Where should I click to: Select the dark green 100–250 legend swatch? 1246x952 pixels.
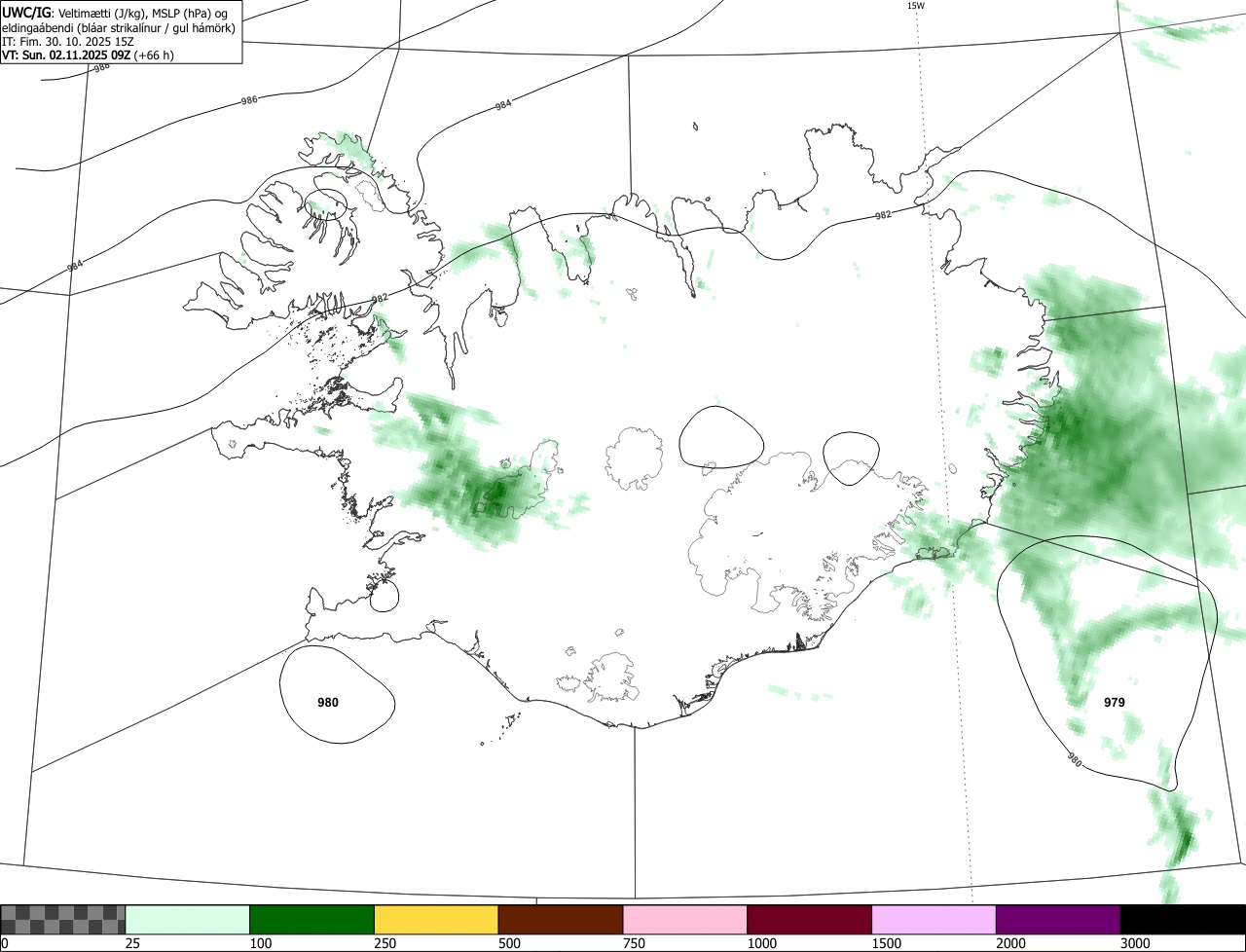coord(312,919)
